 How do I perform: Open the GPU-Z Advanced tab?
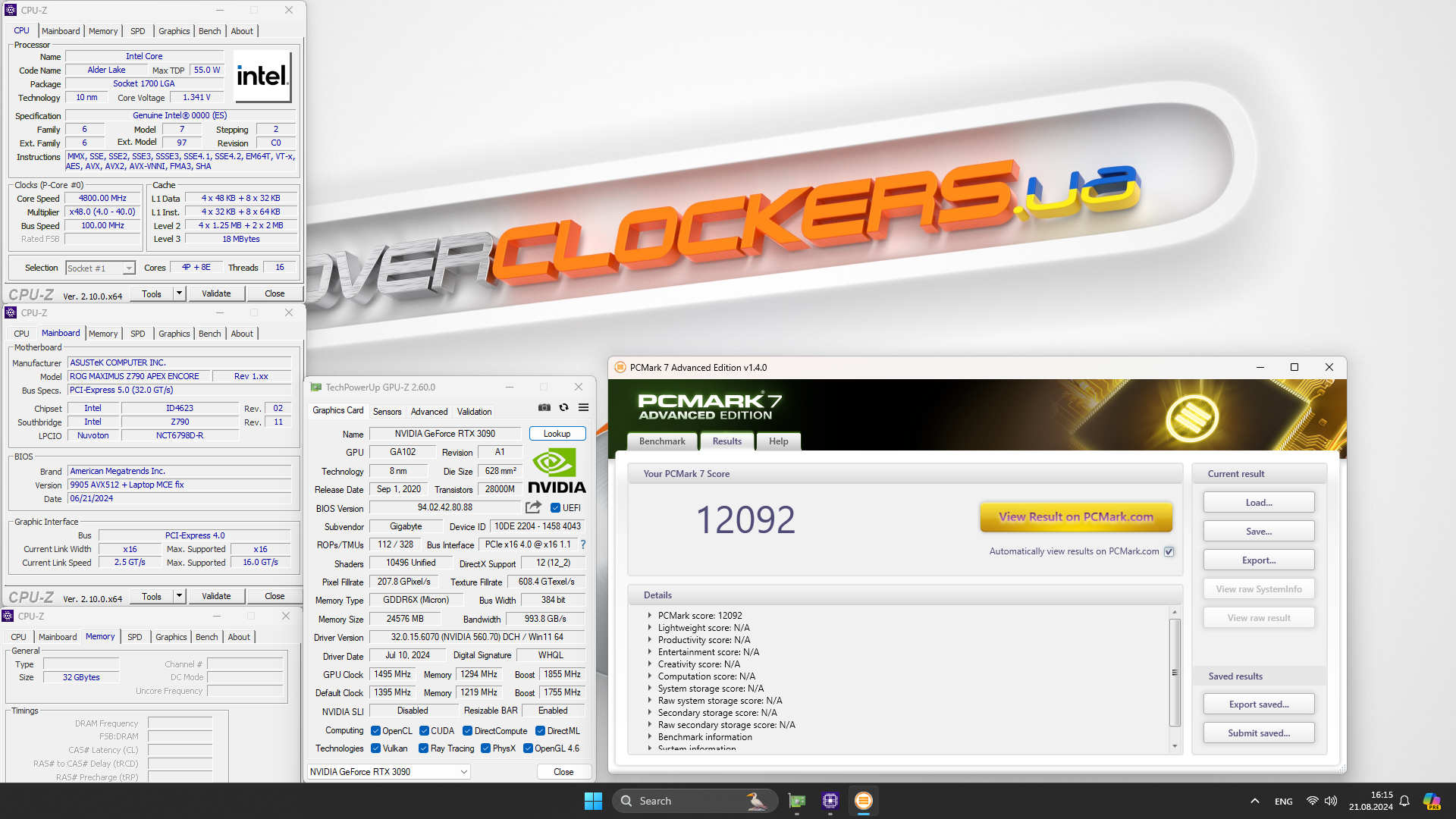[x=429, y=412]
